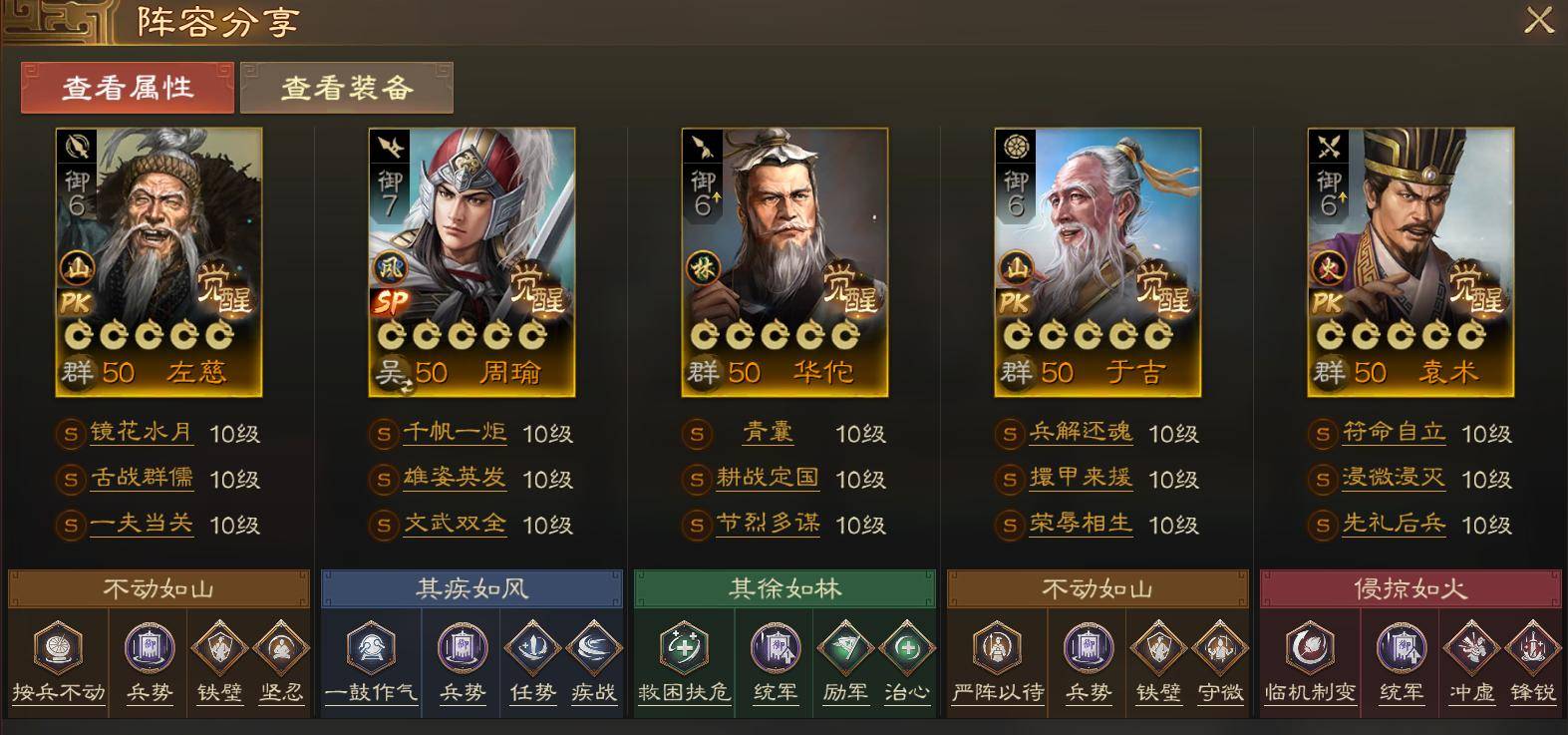
Task: Open the 救困扶危 skill icon
Action: tap(684, 647)
